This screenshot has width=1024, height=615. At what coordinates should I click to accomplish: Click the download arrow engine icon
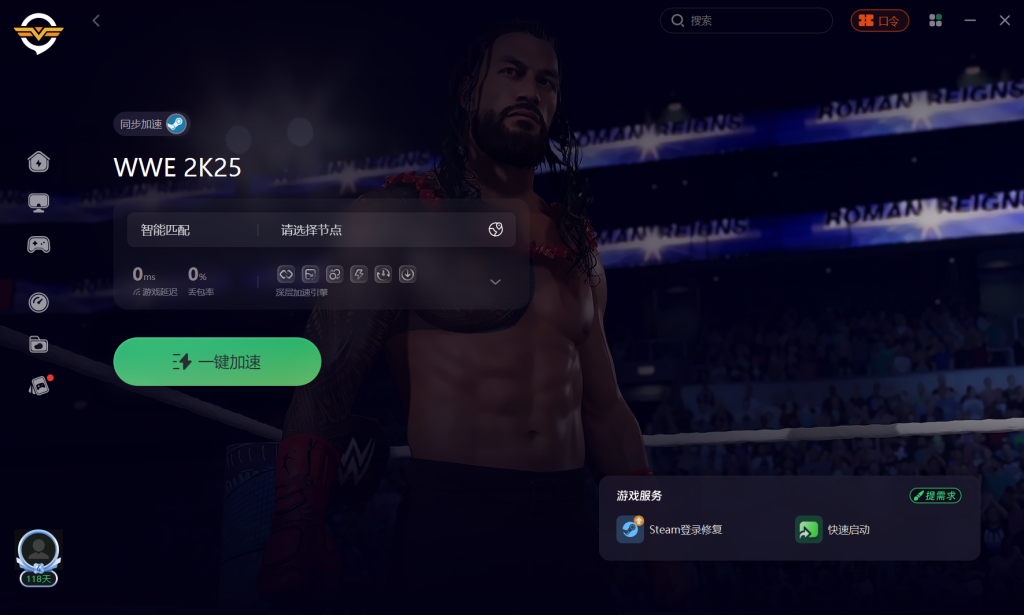point(407,274)
